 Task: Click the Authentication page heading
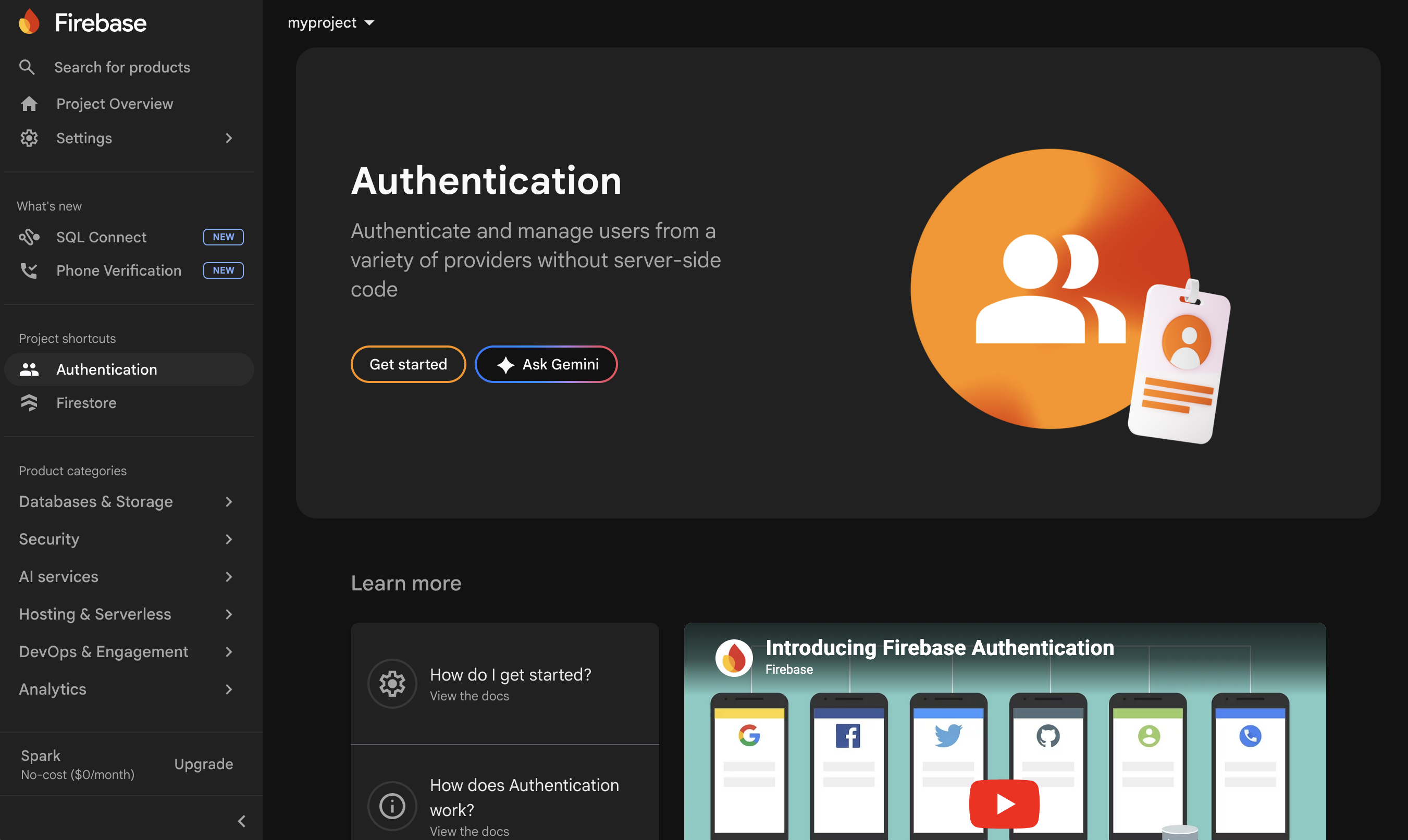486,181
